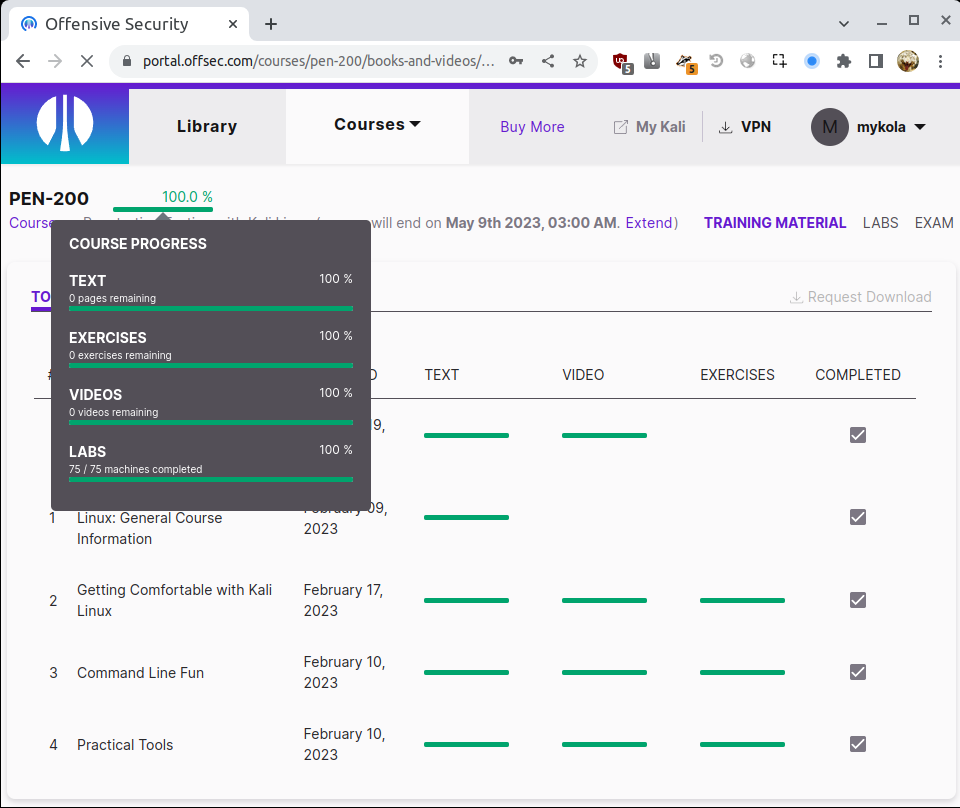Click the LABS progress bar in Course Progress popup
The height and width of the screenshot is (808, 960).
211,479
